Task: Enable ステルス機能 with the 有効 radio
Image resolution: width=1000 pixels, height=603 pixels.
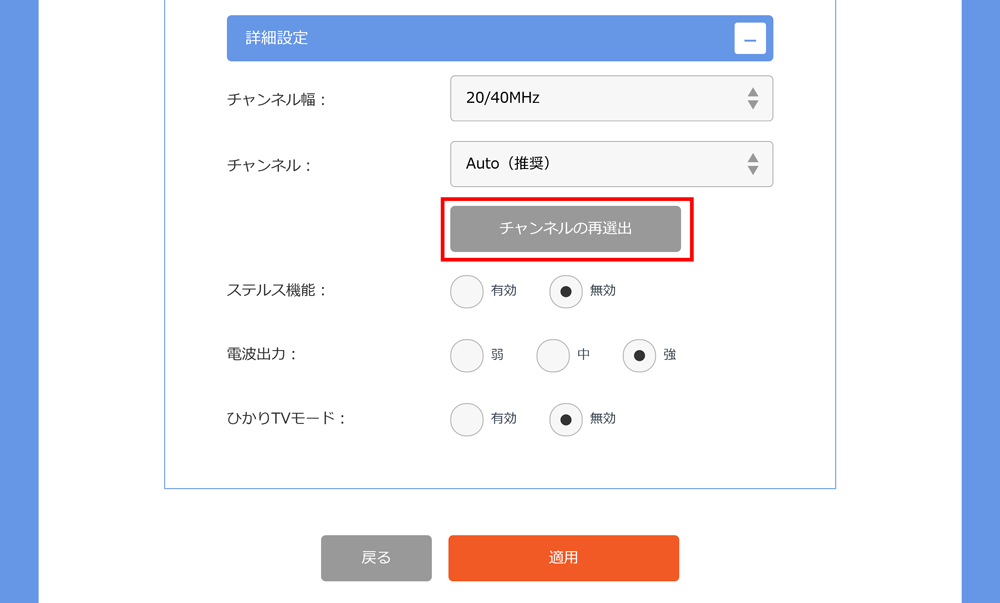Action: coord(467,291)
